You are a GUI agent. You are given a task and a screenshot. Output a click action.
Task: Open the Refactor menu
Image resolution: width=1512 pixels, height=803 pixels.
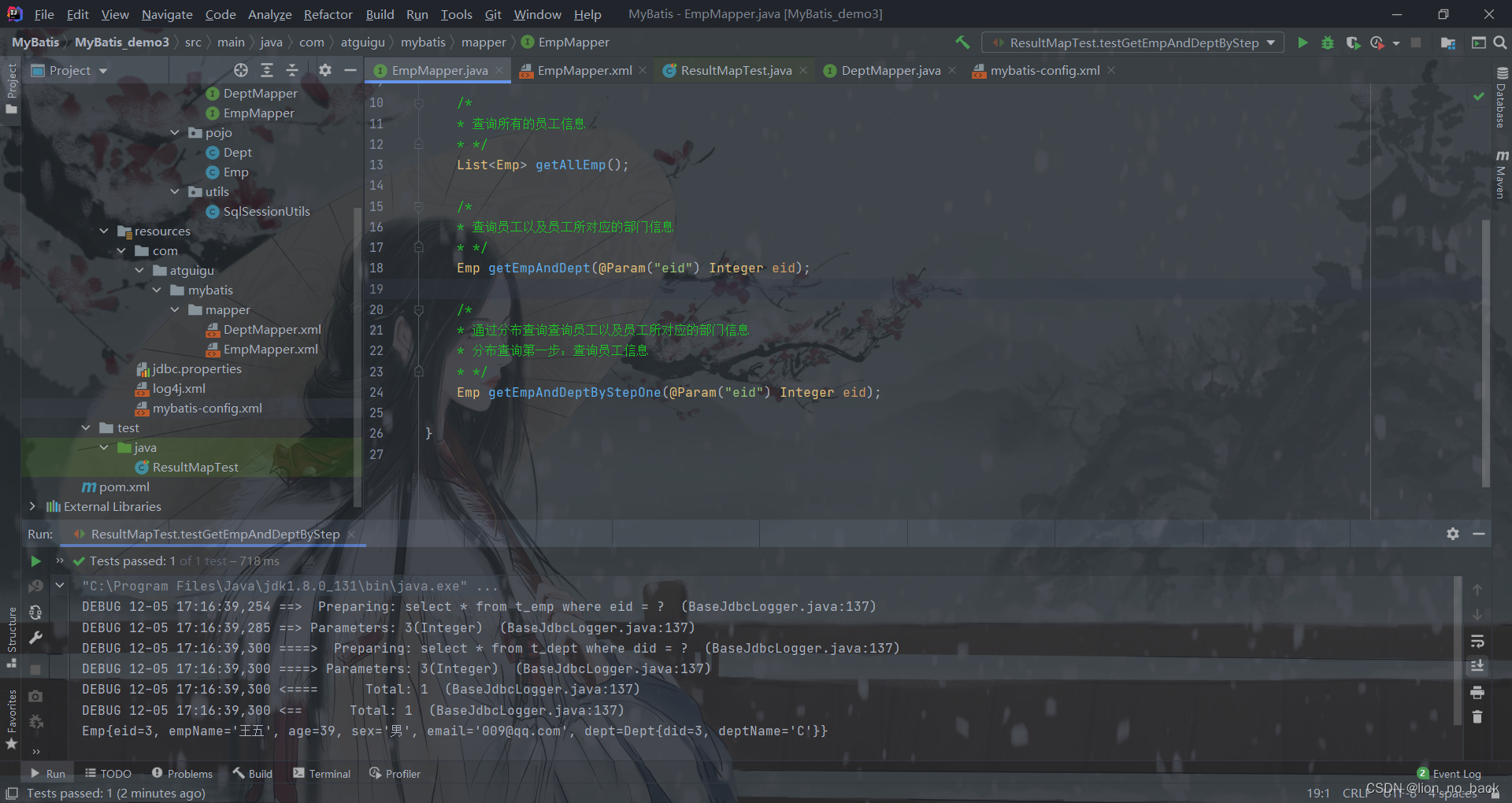pos(328,14)
